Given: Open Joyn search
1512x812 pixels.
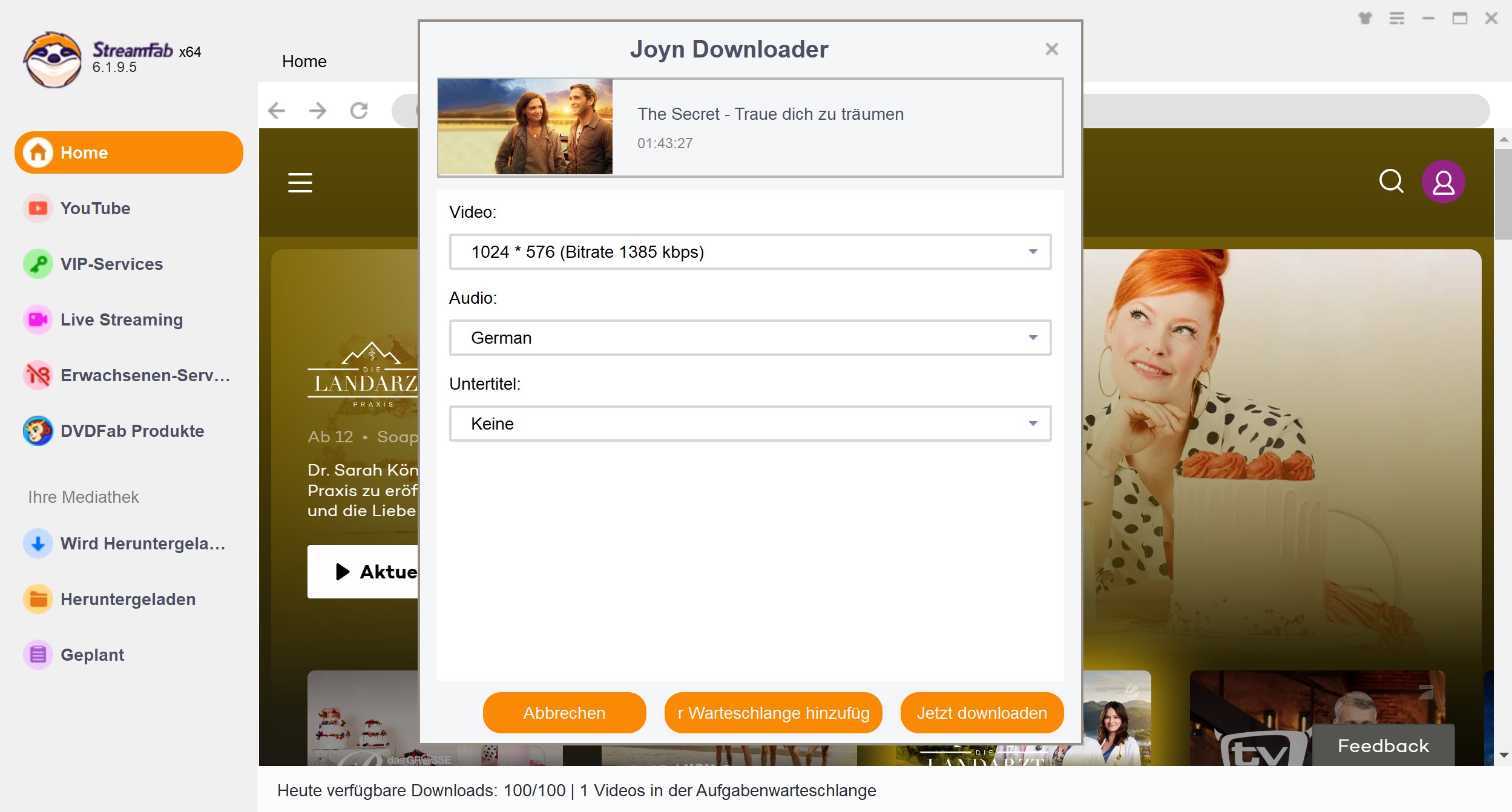Looking at the screenshot, I should point(1391,181).
